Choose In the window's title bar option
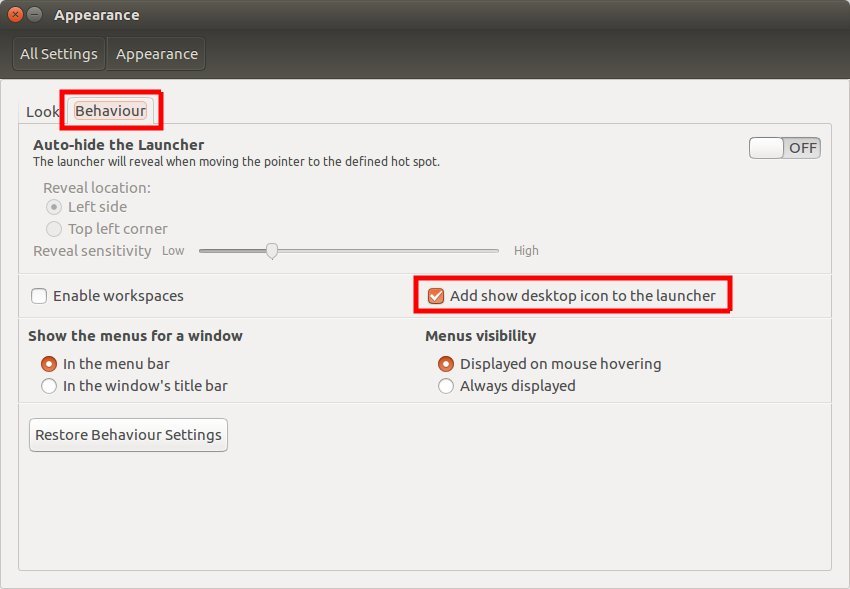This screenshot has width=850, height=589. pyautogui.click(x=49, y=385)
